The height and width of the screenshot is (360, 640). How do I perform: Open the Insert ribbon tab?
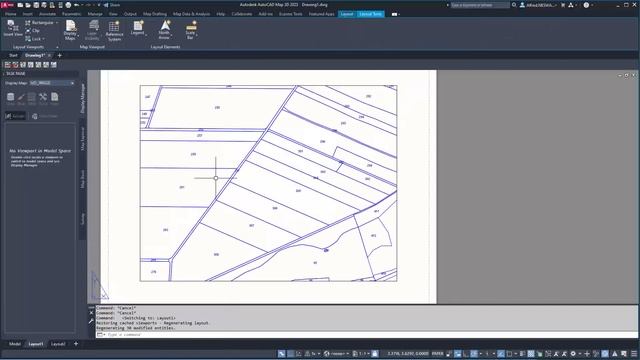[x=27, y=14]
